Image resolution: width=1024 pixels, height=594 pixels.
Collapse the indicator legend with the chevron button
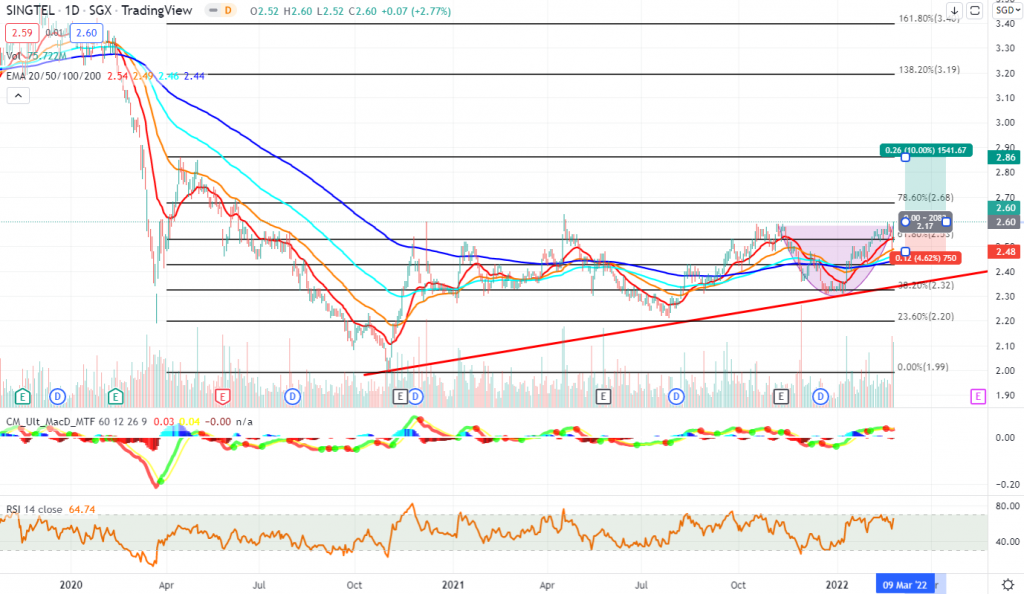coord(18,96)
